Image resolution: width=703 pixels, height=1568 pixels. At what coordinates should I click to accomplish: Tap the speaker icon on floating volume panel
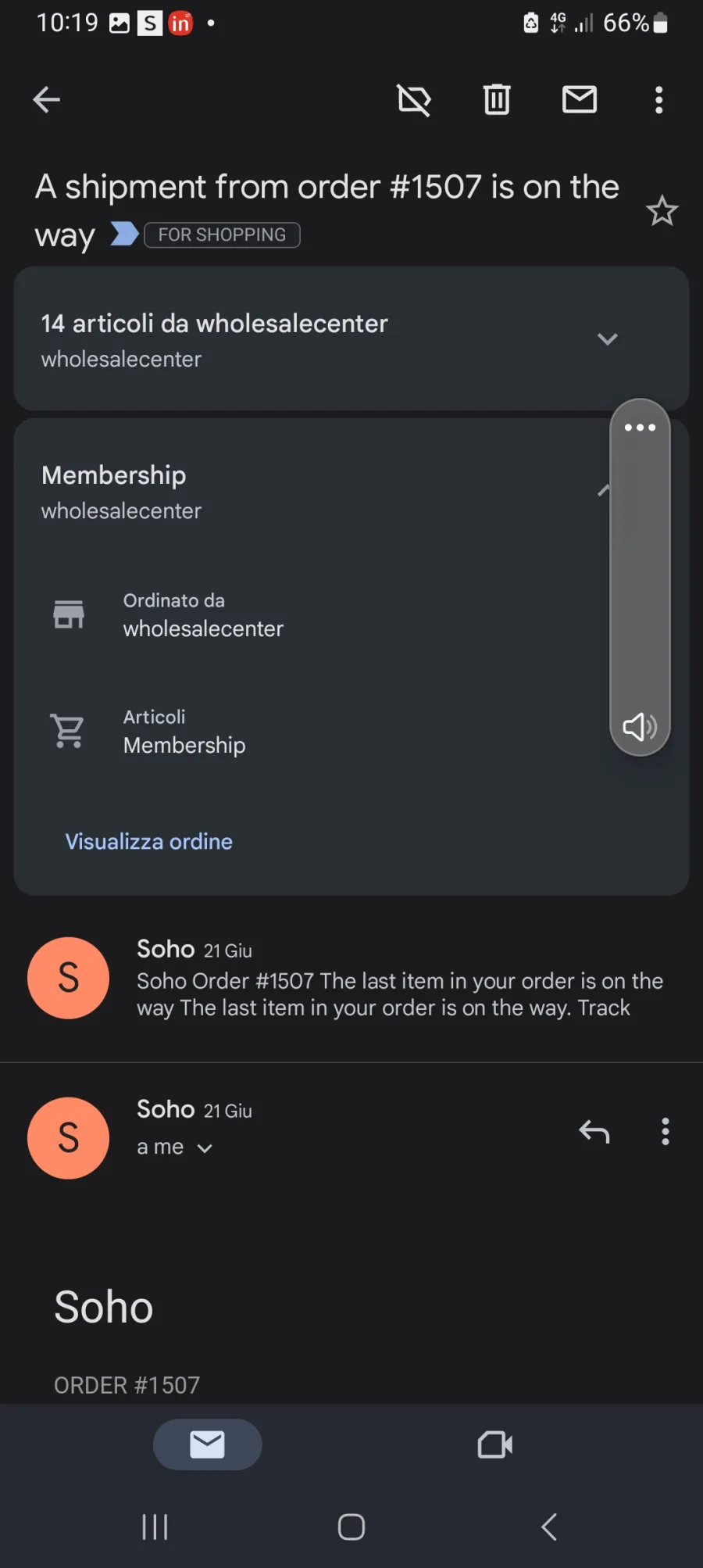pyautogui.click(x=640, y=727)
